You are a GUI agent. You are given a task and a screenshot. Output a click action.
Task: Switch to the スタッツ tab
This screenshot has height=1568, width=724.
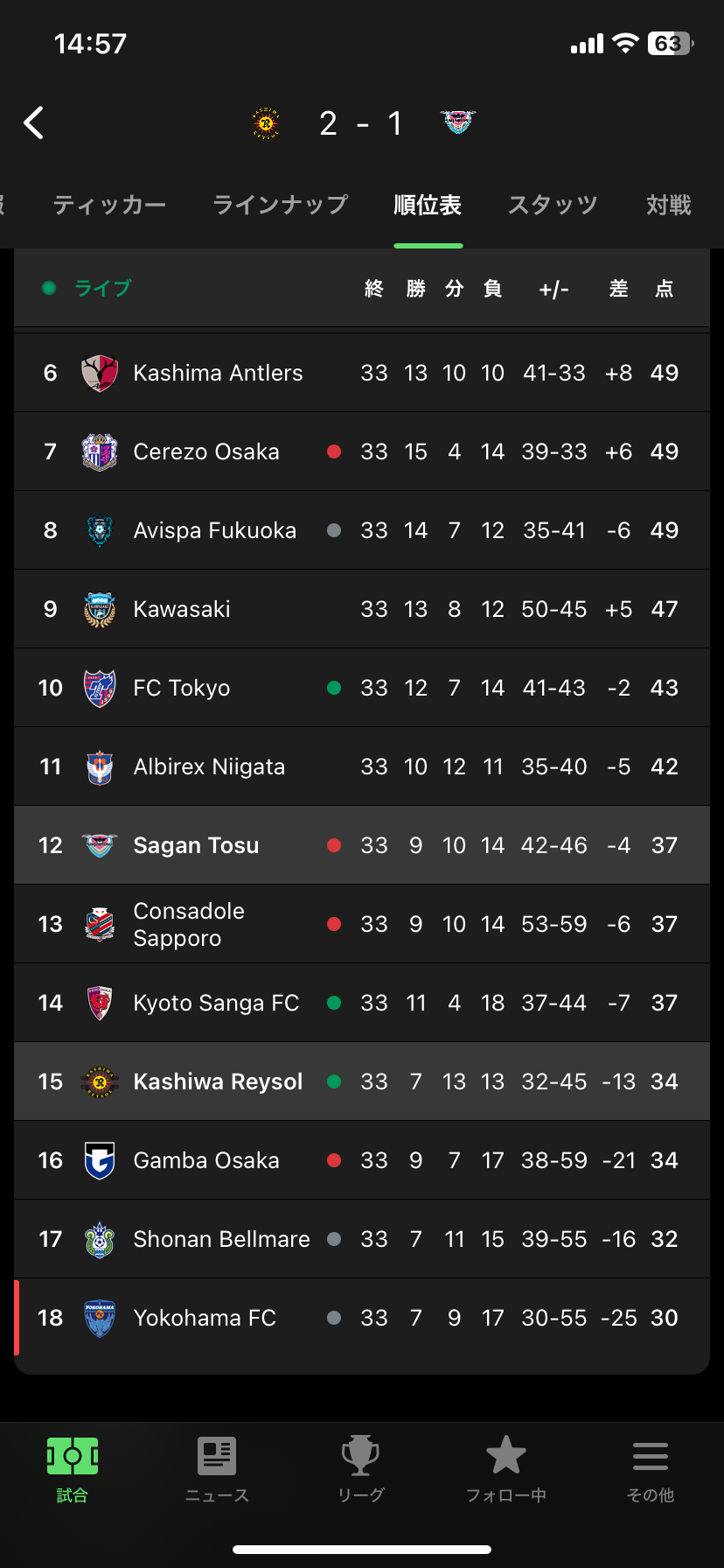pyautogui.click(x=553, y=206)
